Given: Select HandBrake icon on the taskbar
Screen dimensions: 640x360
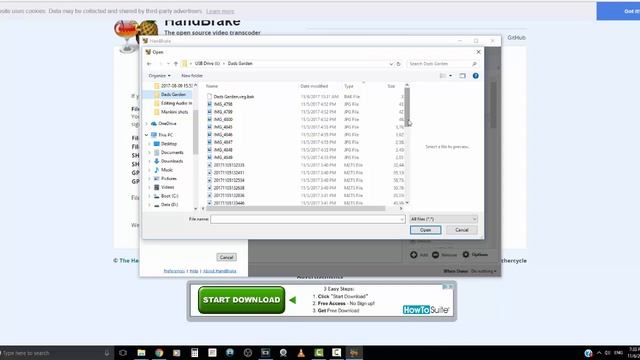Looking at the screenshot, I should 354,353.
